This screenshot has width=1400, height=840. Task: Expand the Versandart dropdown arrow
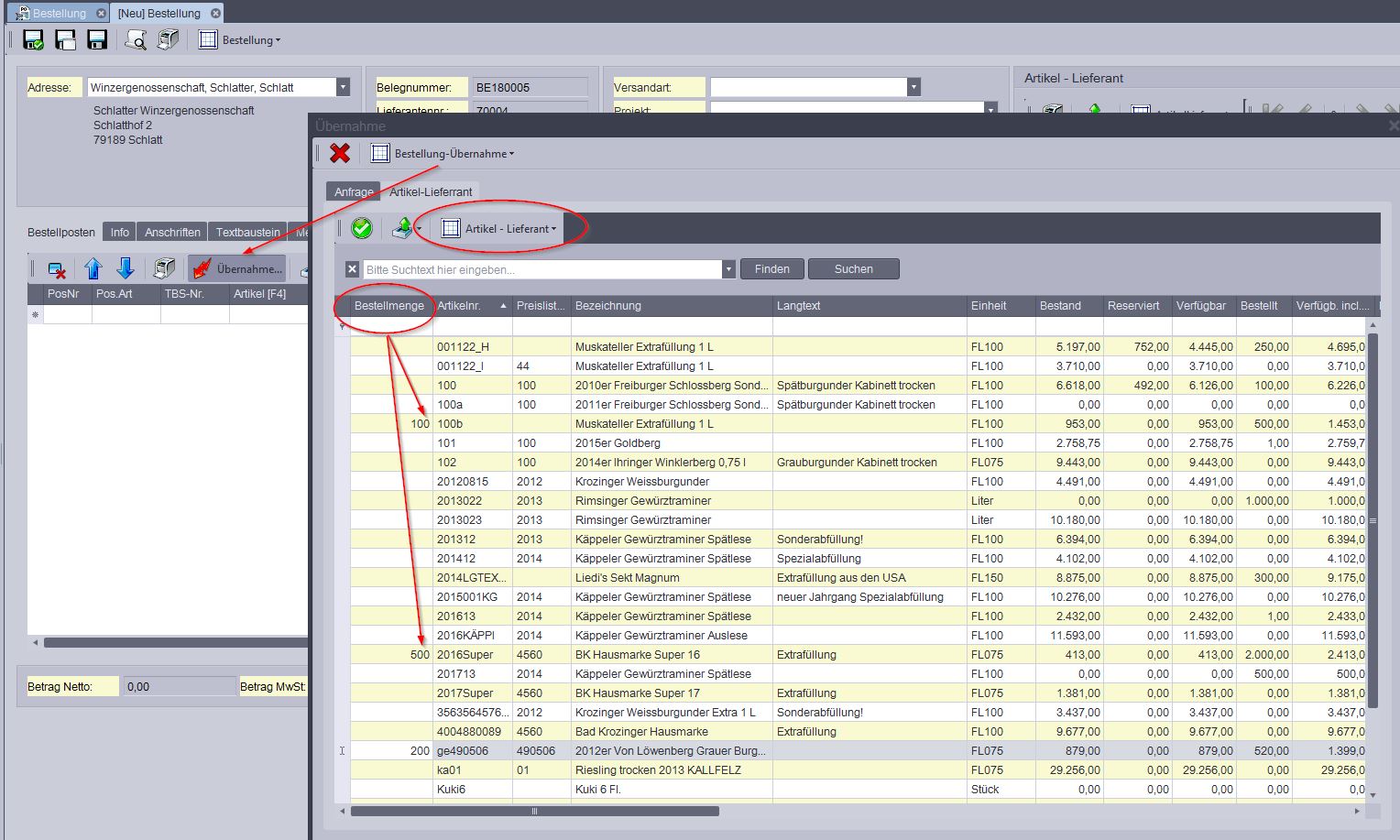click(x=913, y=87)
